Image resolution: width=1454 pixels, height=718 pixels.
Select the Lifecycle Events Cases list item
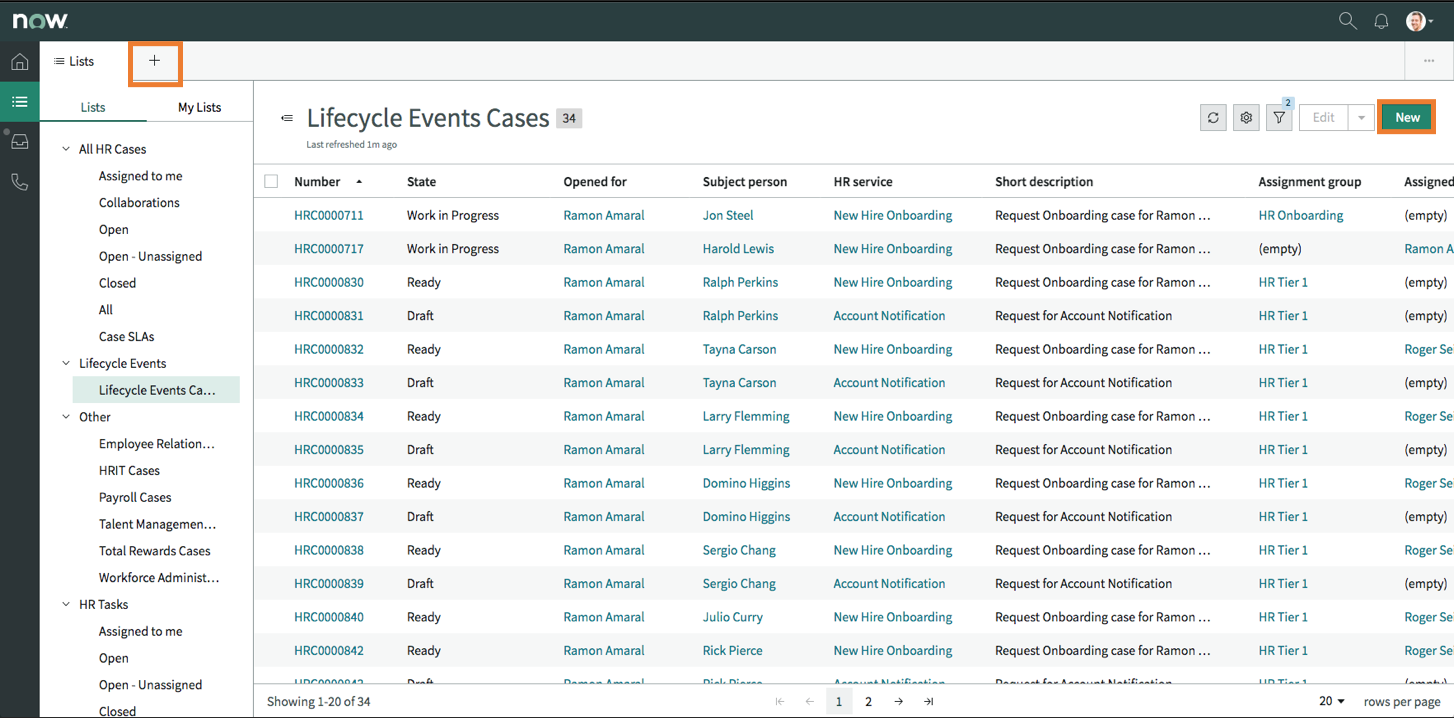coord(156,390)
